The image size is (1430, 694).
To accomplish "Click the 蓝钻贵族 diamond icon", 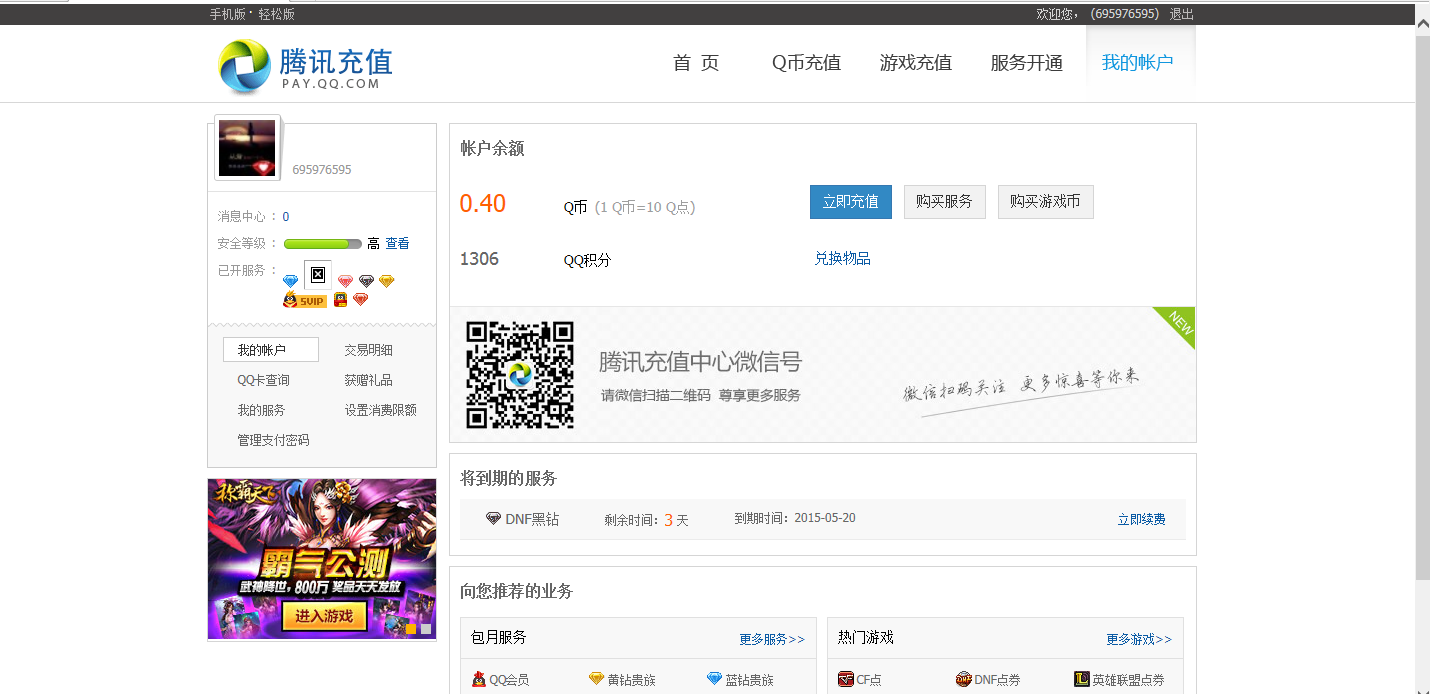I will [714, 679].
